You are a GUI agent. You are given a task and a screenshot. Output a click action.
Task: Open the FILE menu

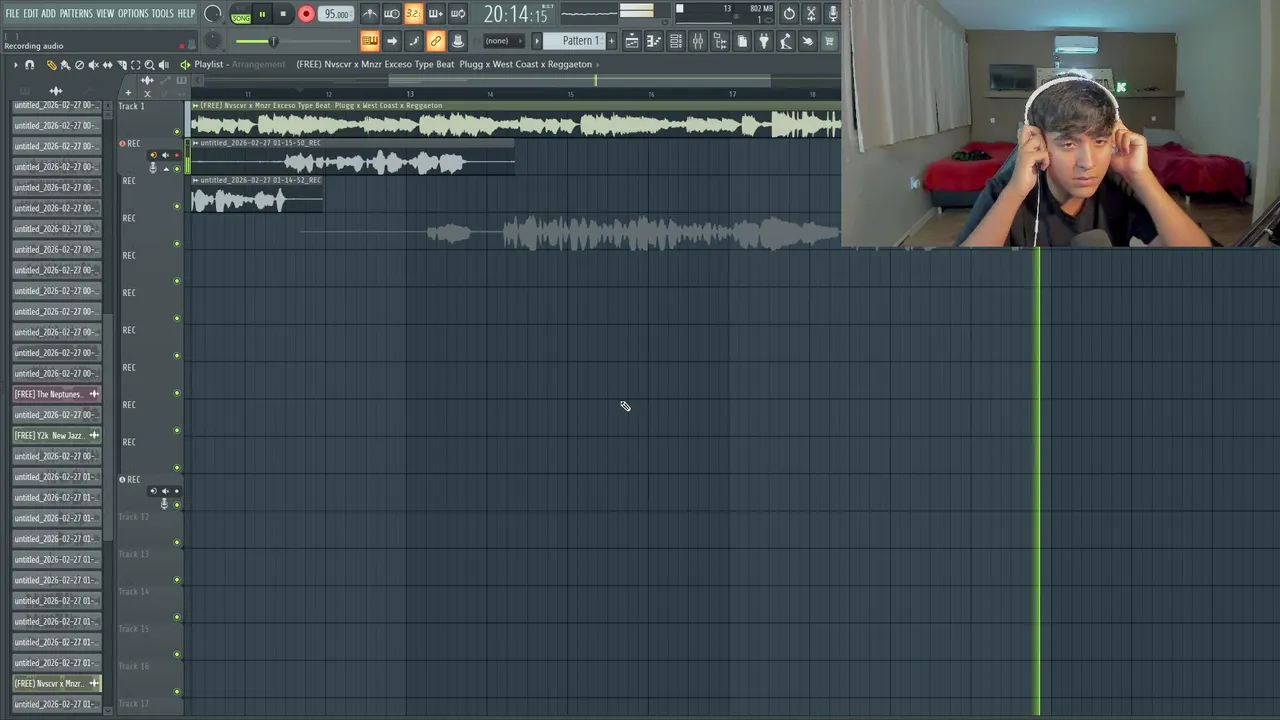click(12, 13)
